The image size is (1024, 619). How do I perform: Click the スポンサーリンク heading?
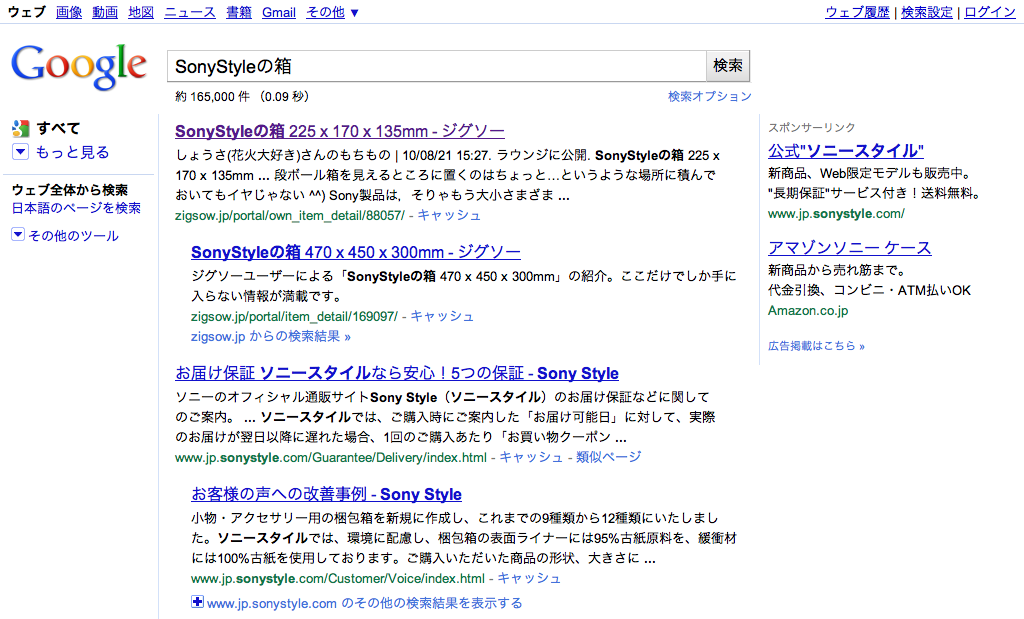(x=811, y=127)
